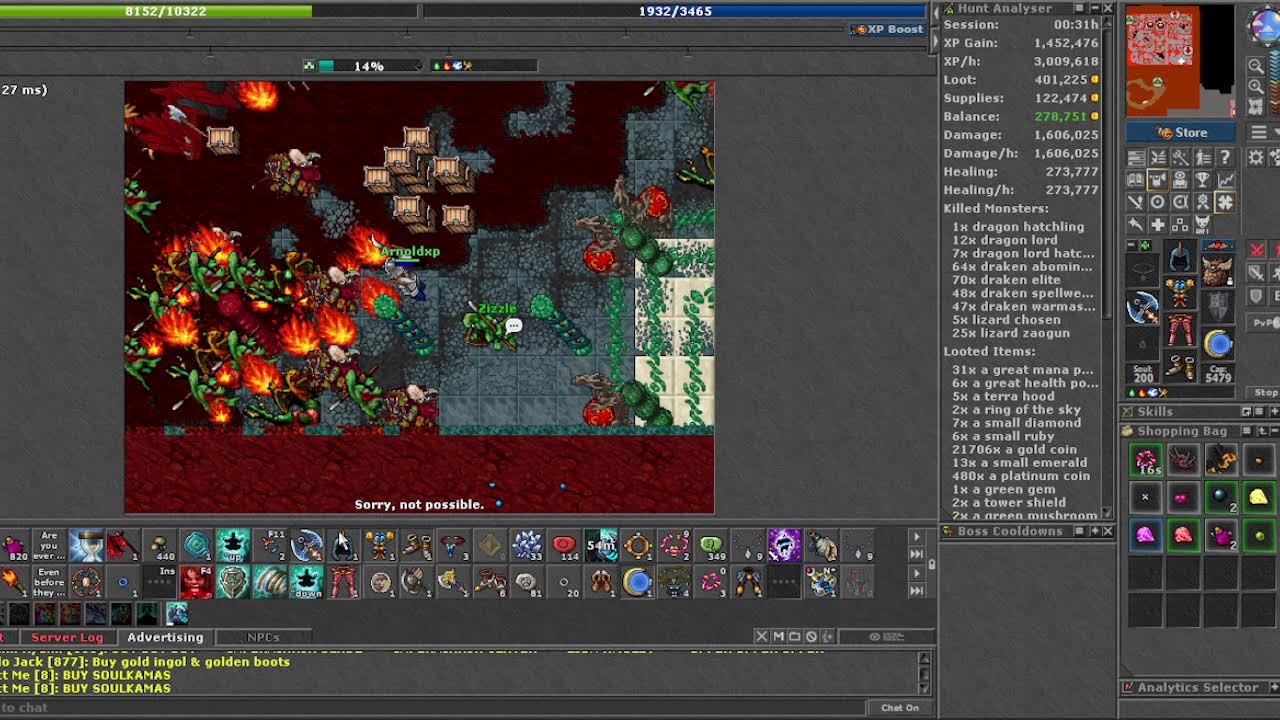This screenshot has width=1280, height=720.
Task: Click the hourglass action bar slot
Action: 86,546
